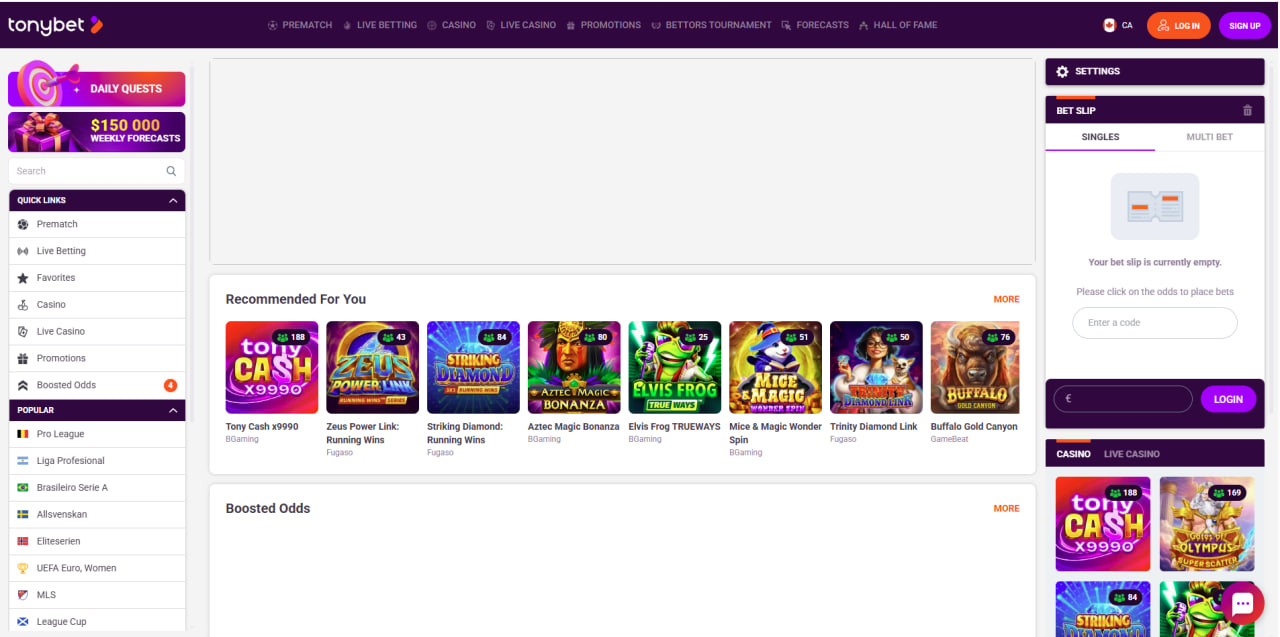The image size is (1280, 637).
Task: Click the Sweden flag next to Allsvenskan
Action: pos(23,514)
